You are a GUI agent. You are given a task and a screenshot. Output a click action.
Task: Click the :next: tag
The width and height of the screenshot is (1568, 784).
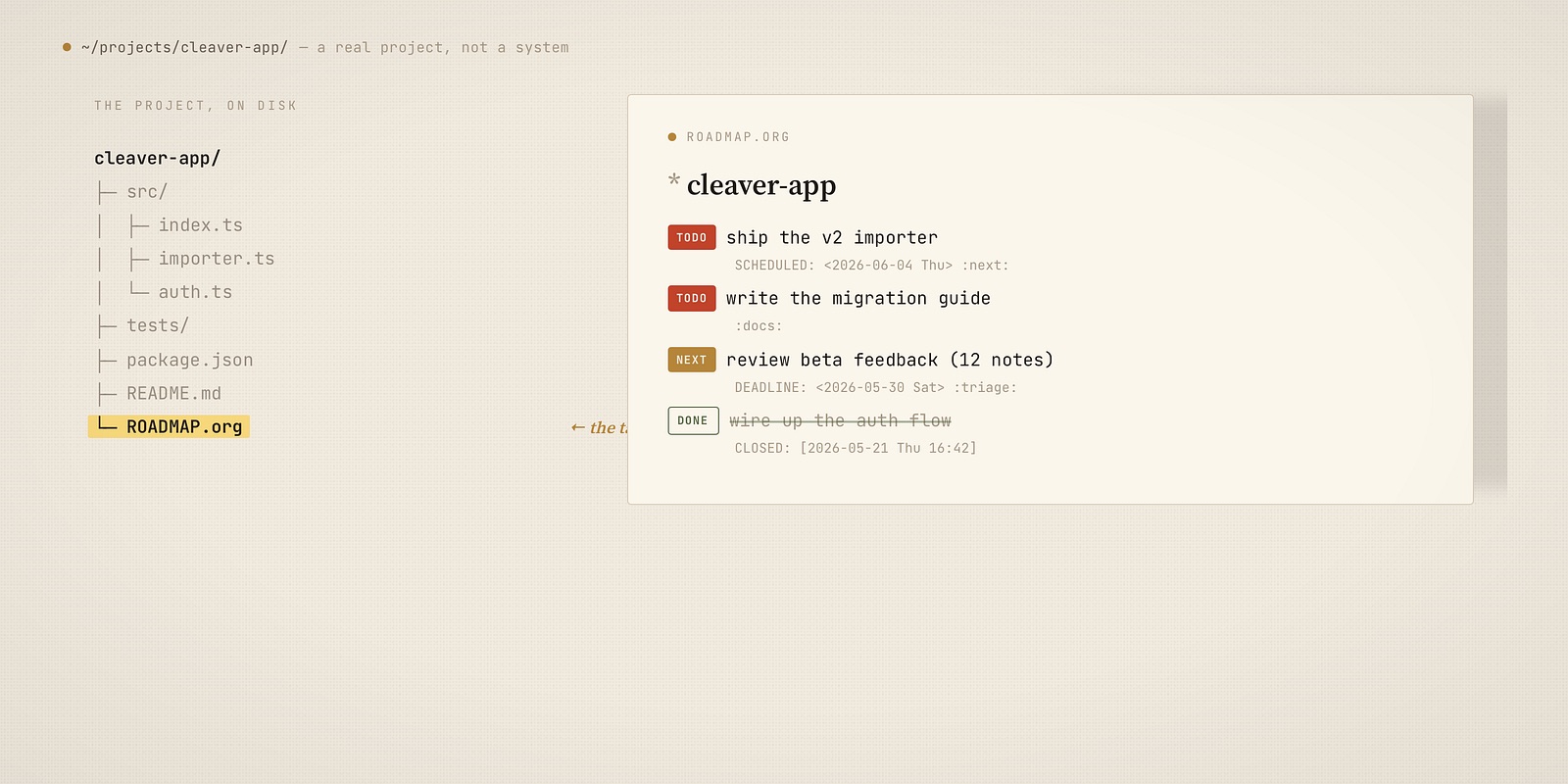coord(985,266)
